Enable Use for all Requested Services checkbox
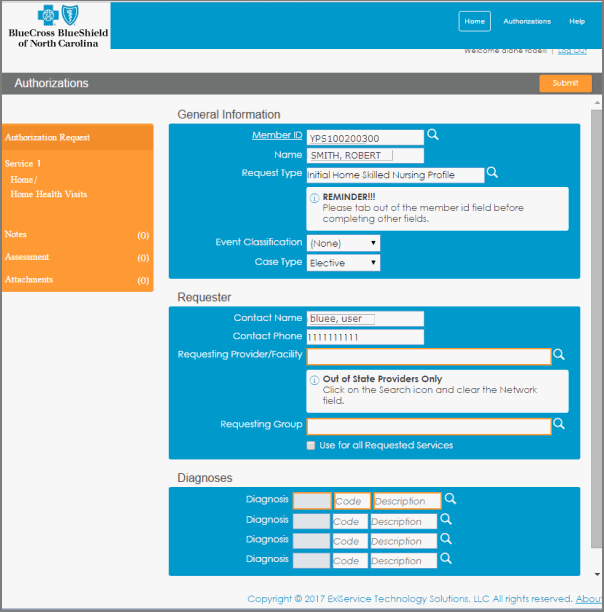 pyautogui.click(x=311, y=445)
